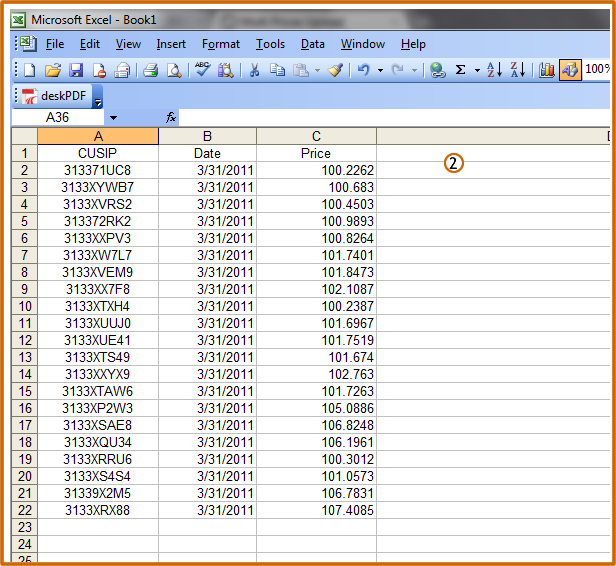The height and width of the screenshot is (566, 616).
Task: Select column B header
Action: (x=207, y=136)
